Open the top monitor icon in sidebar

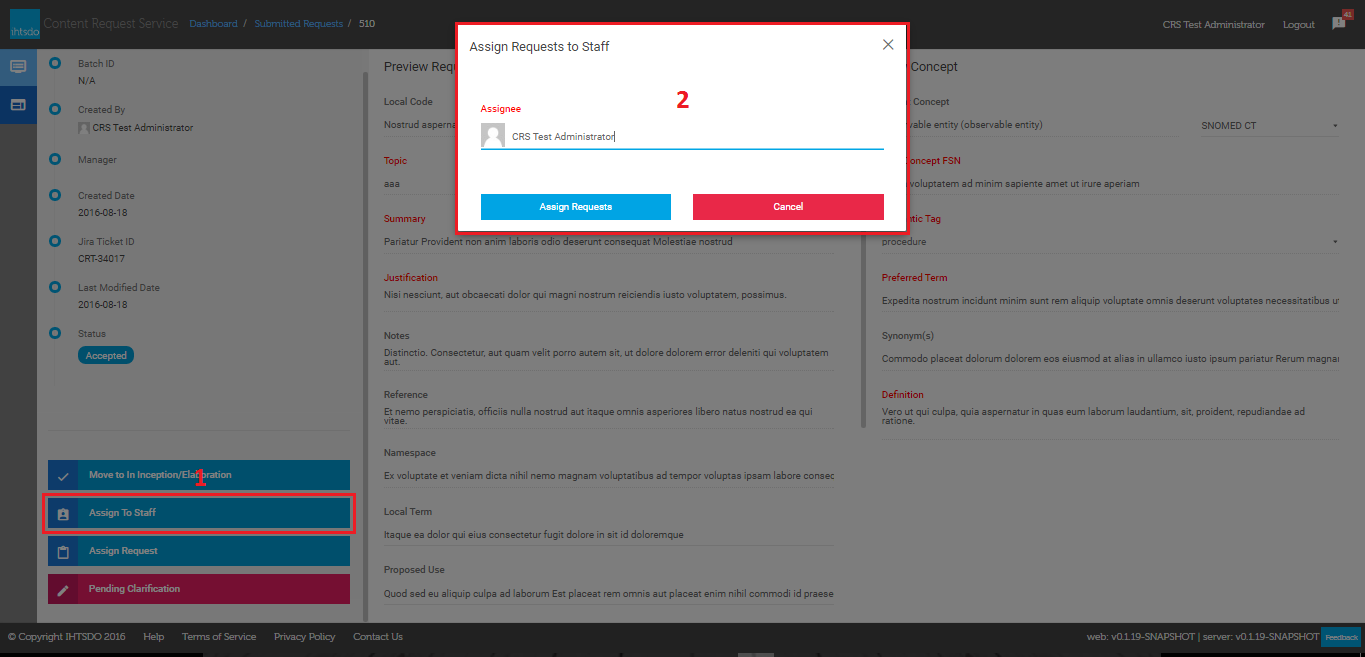tap(18, 67)
